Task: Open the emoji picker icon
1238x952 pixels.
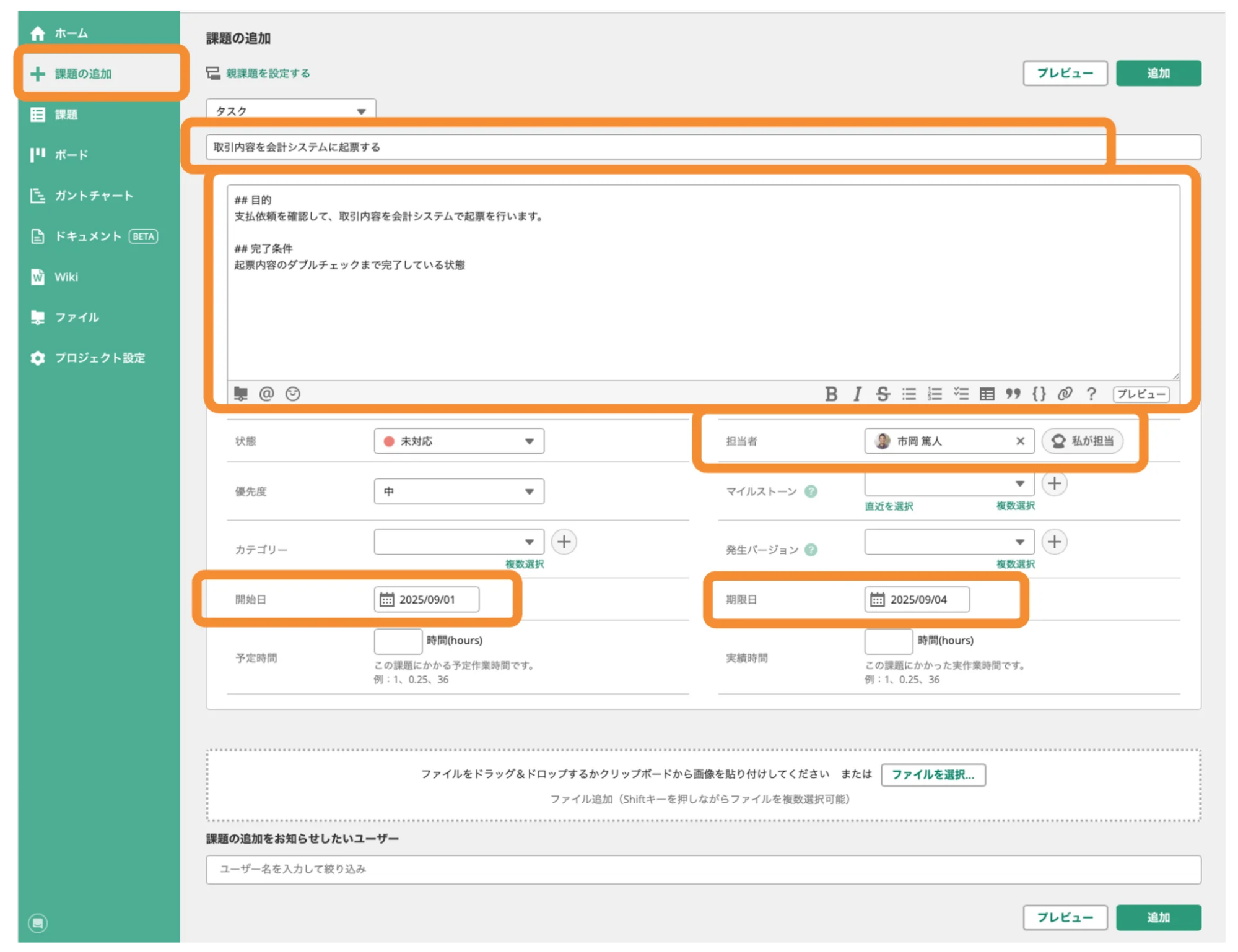Action: pyautogui.click(x=293, y=394)
